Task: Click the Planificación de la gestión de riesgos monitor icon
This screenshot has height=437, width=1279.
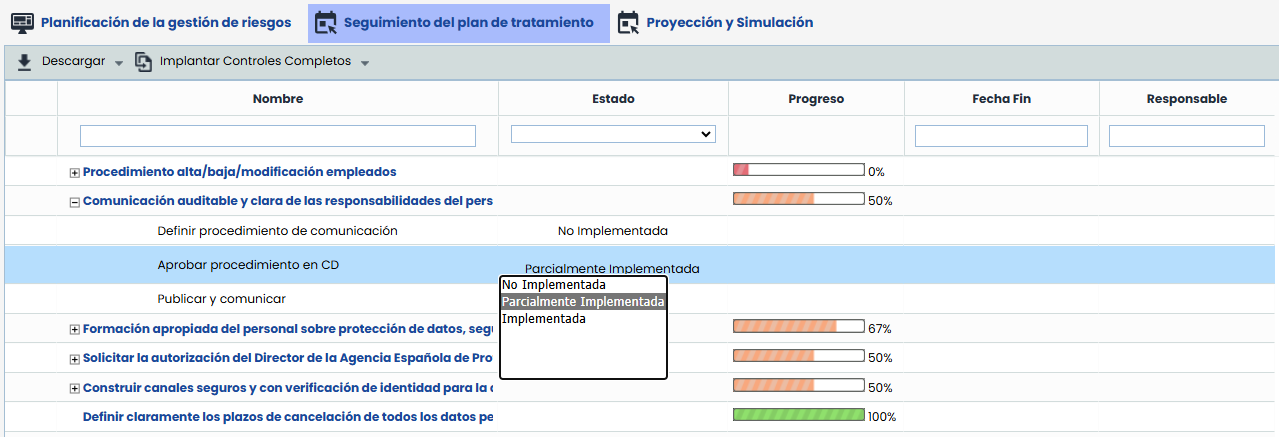Action: (x=22, y=22)
